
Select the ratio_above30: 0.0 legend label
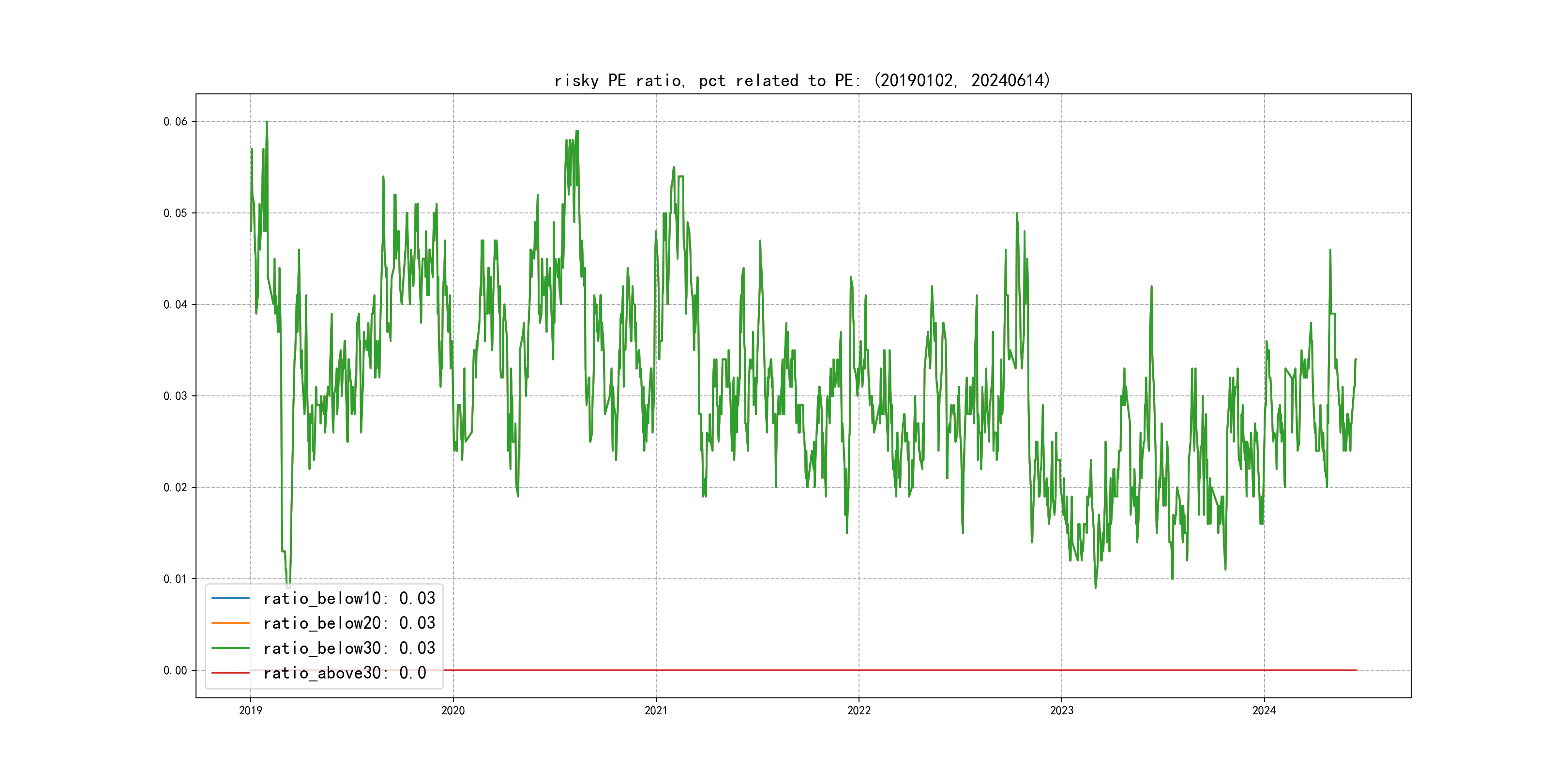(x=345, y=673)
